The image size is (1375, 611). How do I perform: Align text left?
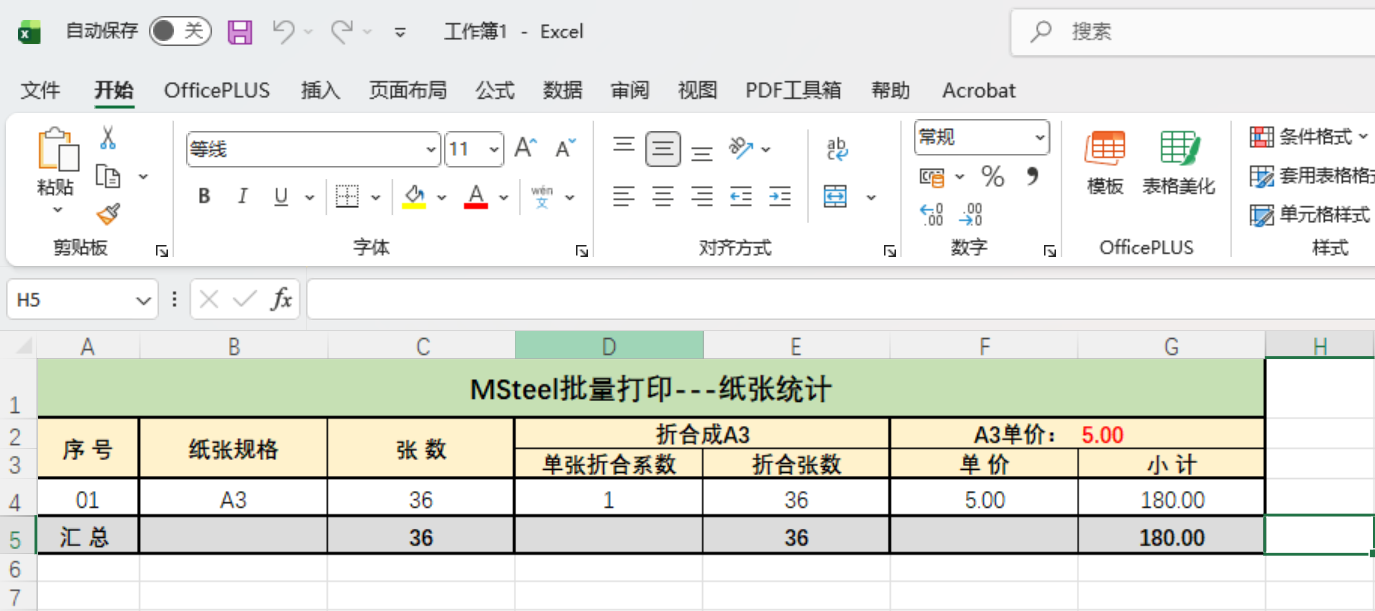click(x=624, y=197)
